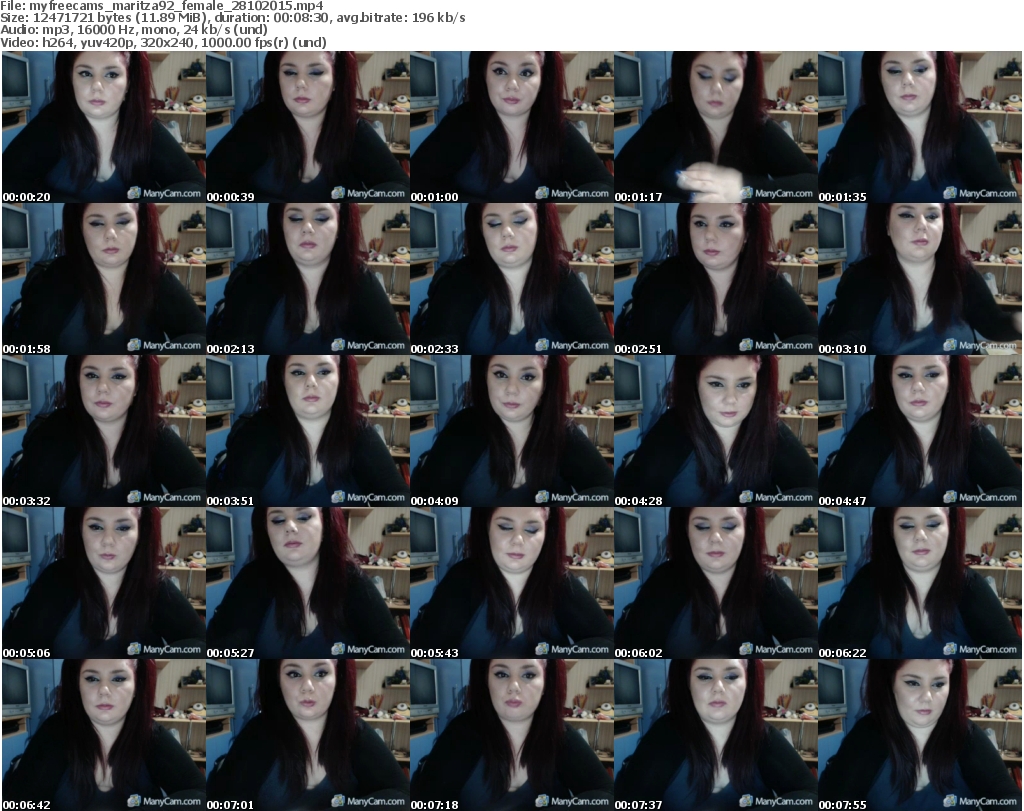
Task: Choose the thumbnail marked 00:06:22
Action: 920,583
